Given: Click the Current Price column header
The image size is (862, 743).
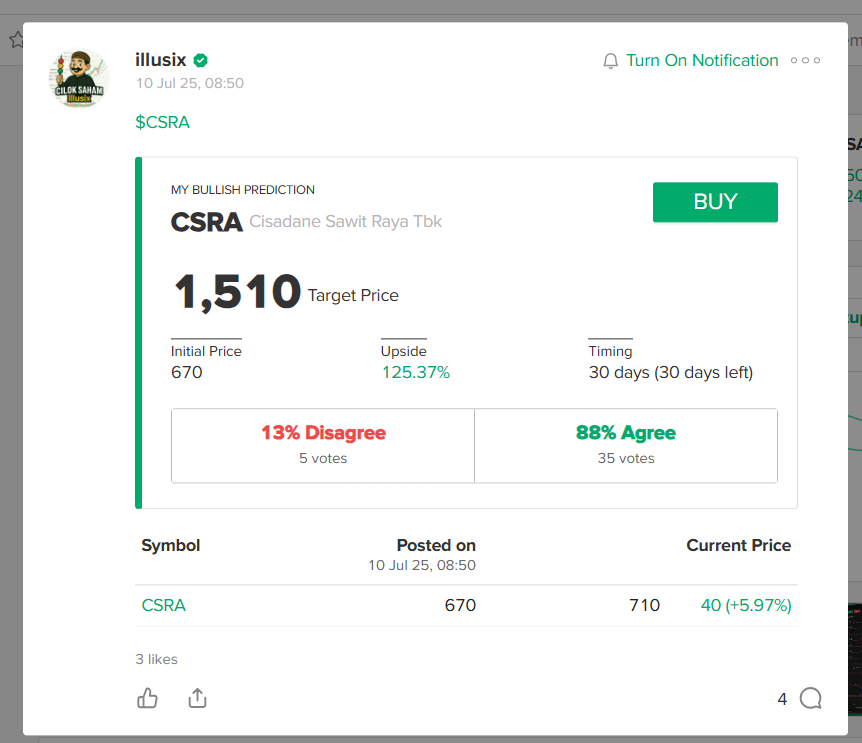Looking at the screenshot, I should (738, 545).
